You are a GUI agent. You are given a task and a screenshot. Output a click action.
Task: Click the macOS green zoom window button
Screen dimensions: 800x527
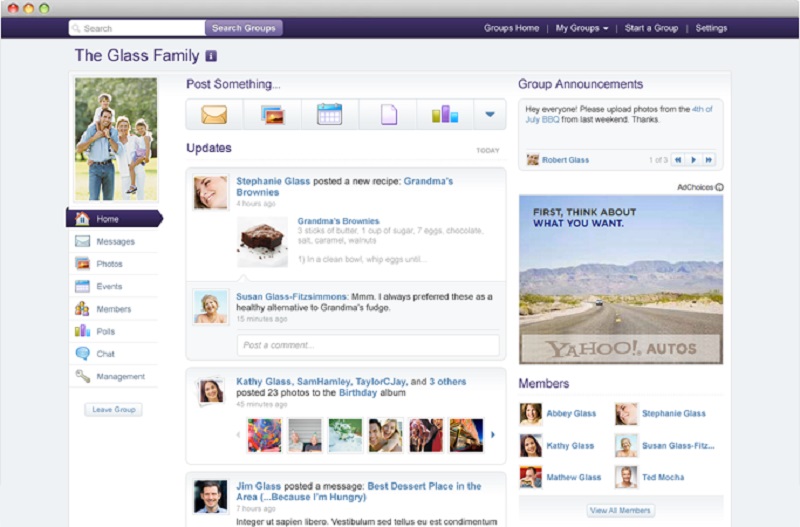pyautogui.click(x=44, y=8)
